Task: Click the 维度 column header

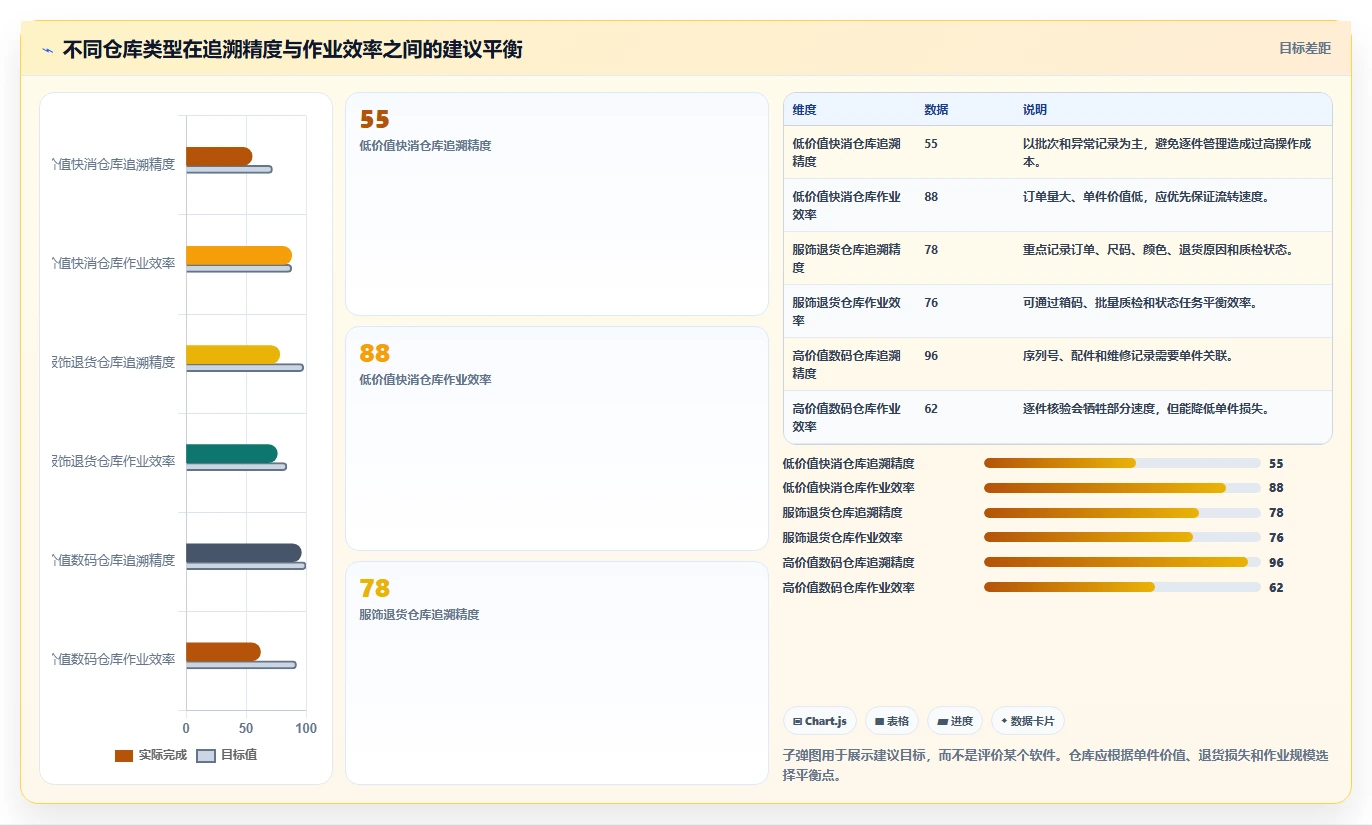Action: coord(804,109)
